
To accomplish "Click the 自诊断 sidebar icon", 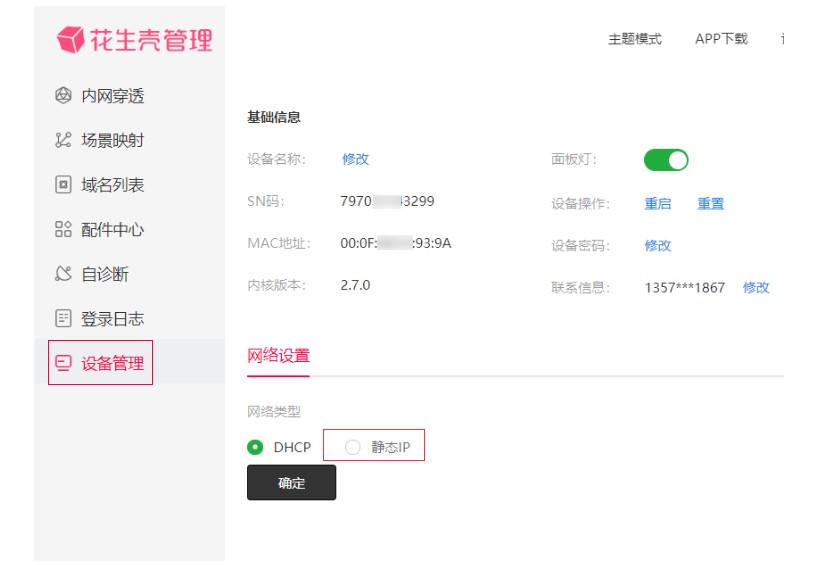I will click(x=63, y=274).
